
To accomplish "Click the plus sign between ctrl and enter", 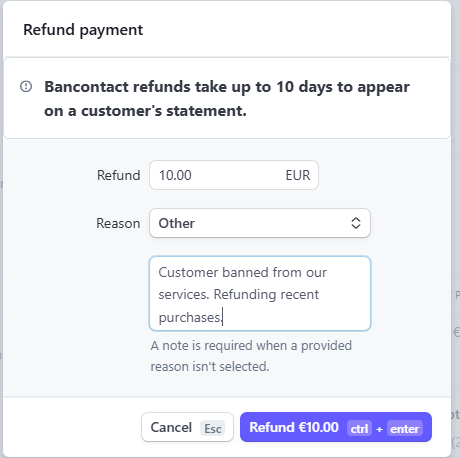I will point(379,429).
